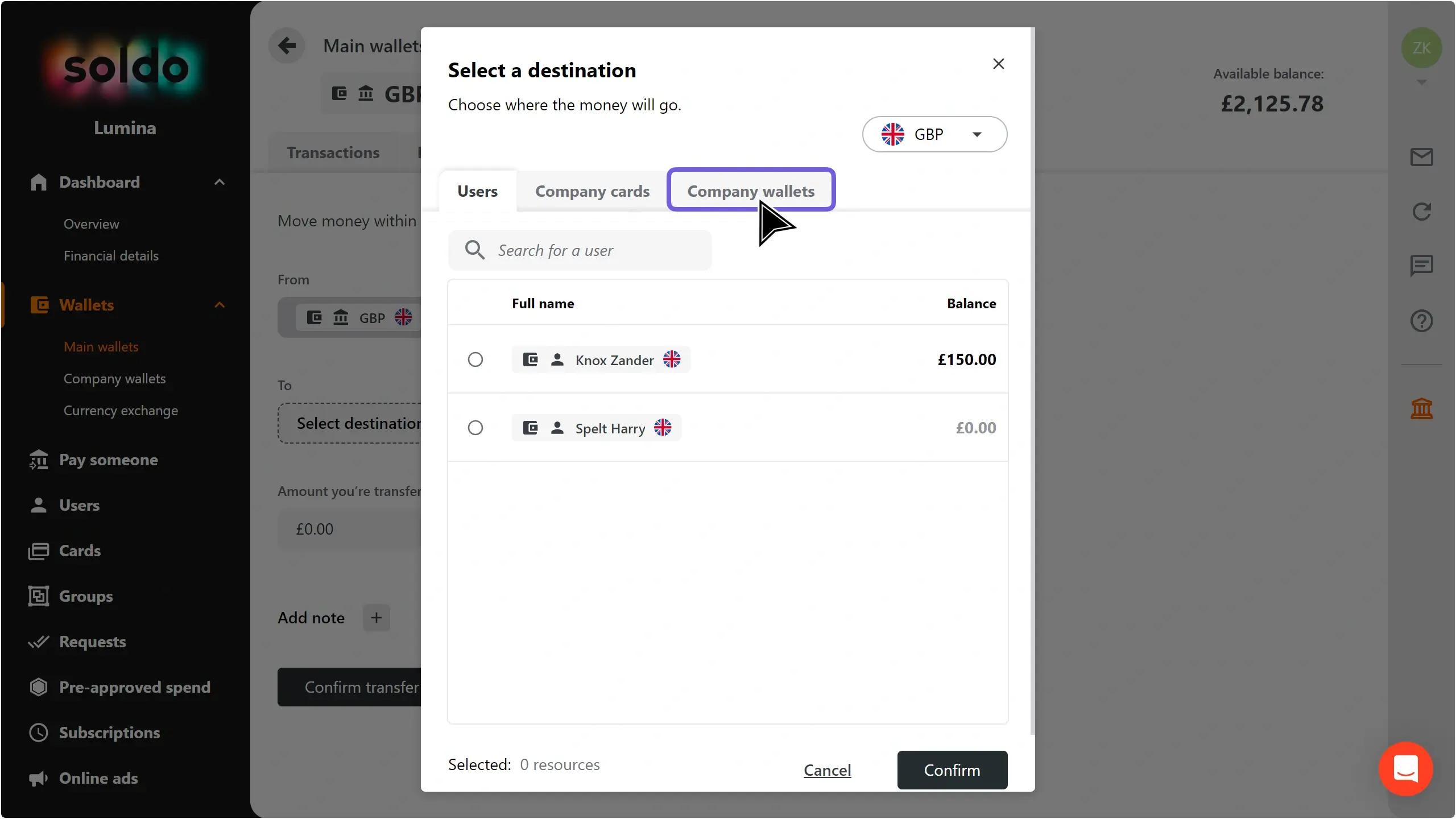Open Currency exchange in the sidebar

pyautogui.click(x=121, y=411)
